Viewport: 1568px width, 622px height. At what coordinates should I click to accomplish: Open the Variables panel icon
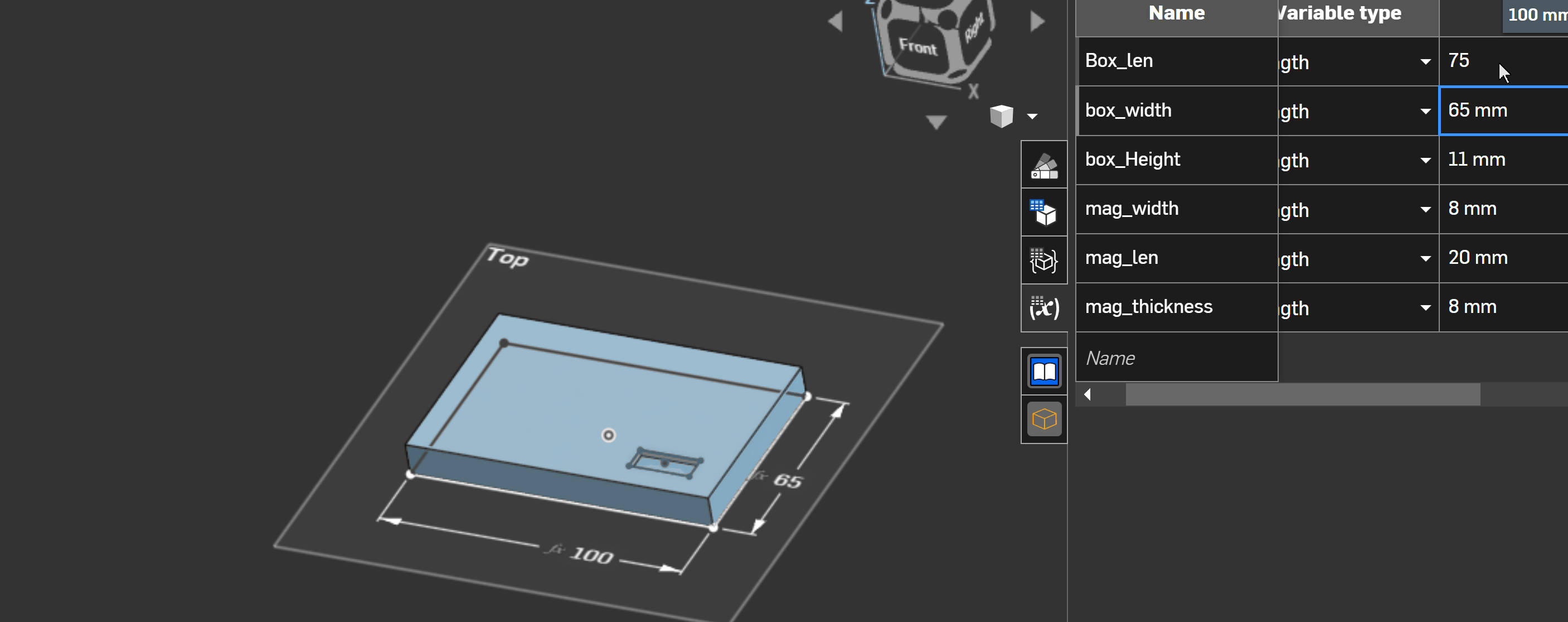(1043, 309)
